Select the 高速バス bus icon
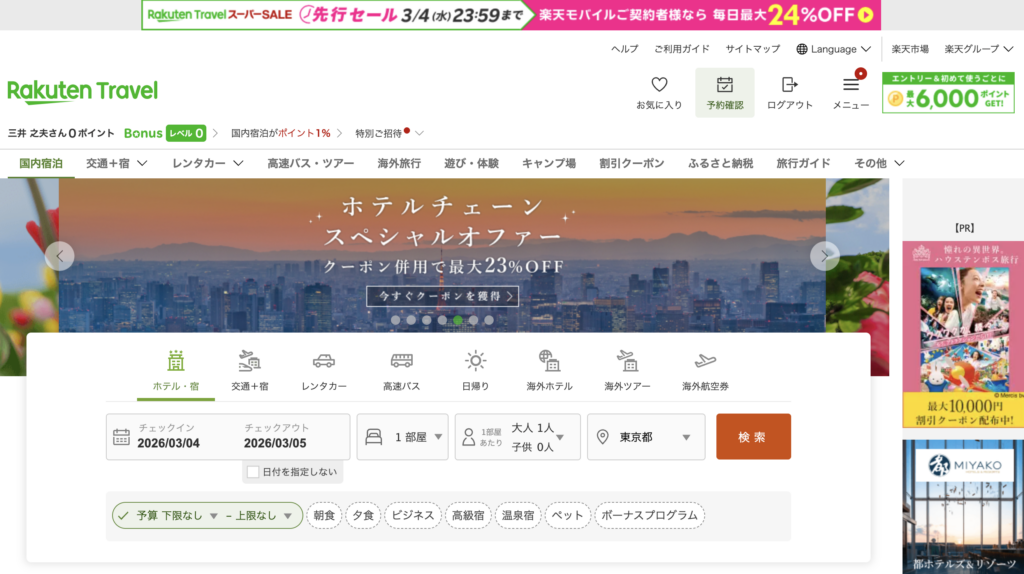This screenshot has height=574, width=1024. (401, 361)
